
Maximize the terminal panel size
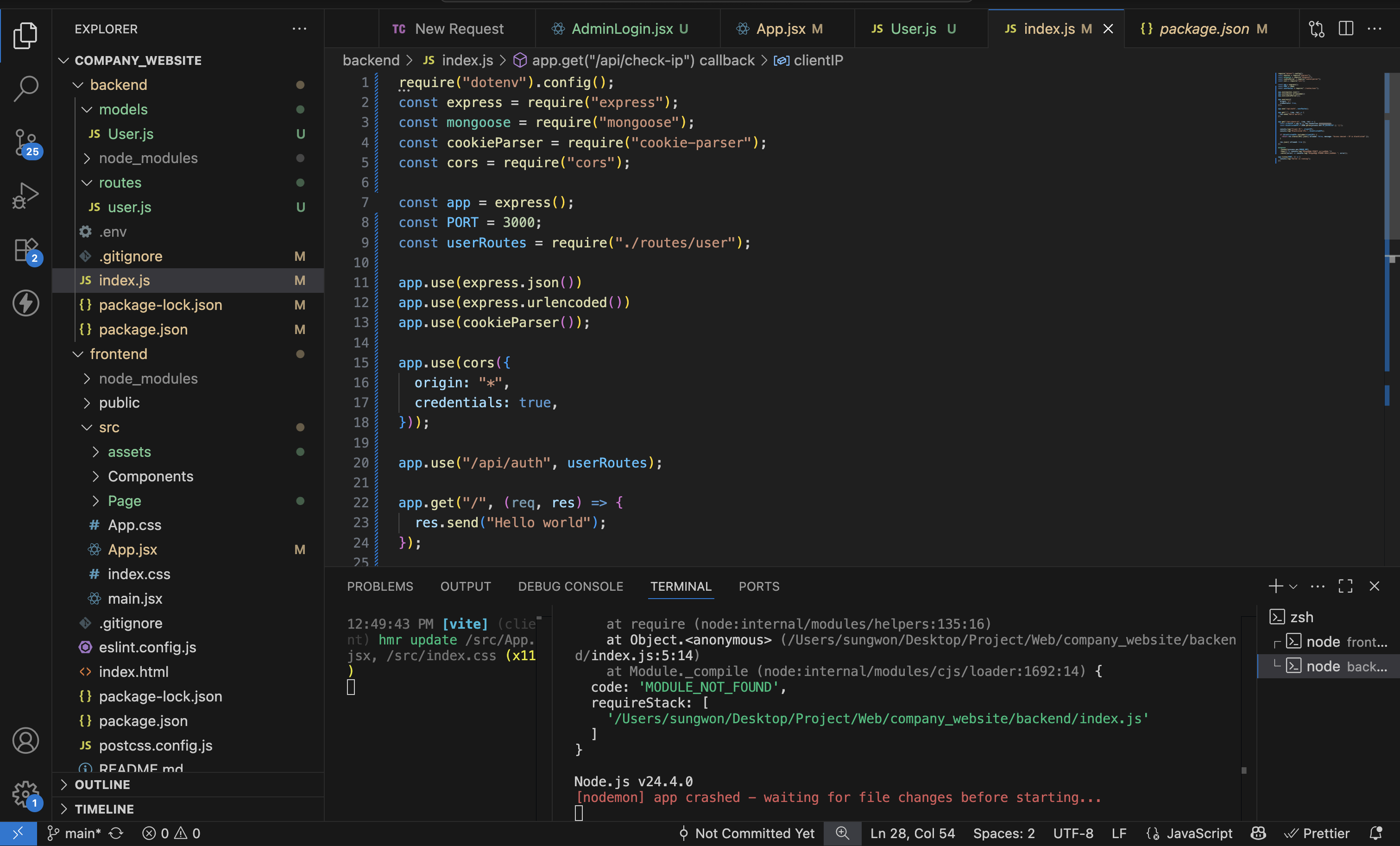pos(1345,586)
